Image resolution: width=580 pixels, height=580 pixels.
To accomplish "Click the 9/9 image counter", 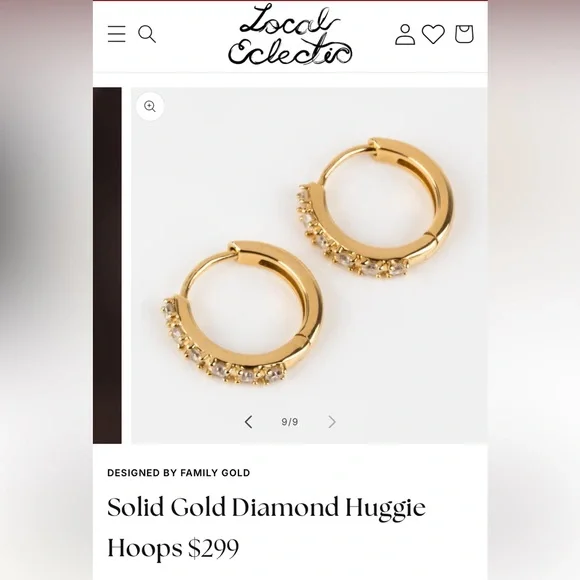I will pyautogui.click(x=290, y=422).
